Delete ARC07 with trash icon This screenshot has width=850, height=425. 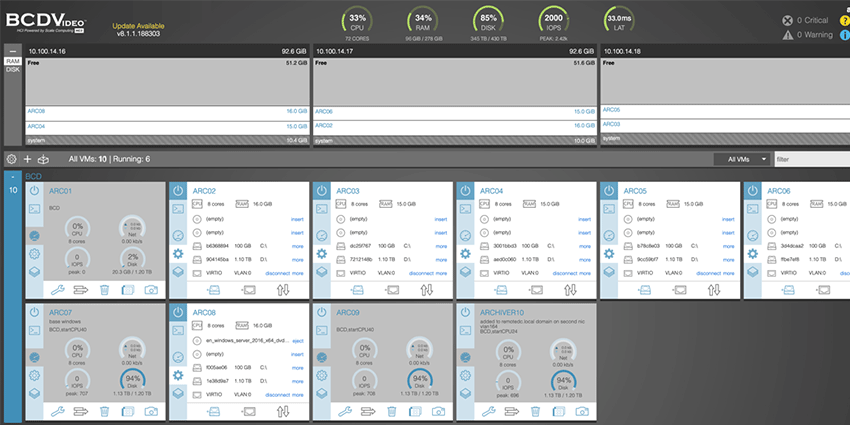(105, 412)
